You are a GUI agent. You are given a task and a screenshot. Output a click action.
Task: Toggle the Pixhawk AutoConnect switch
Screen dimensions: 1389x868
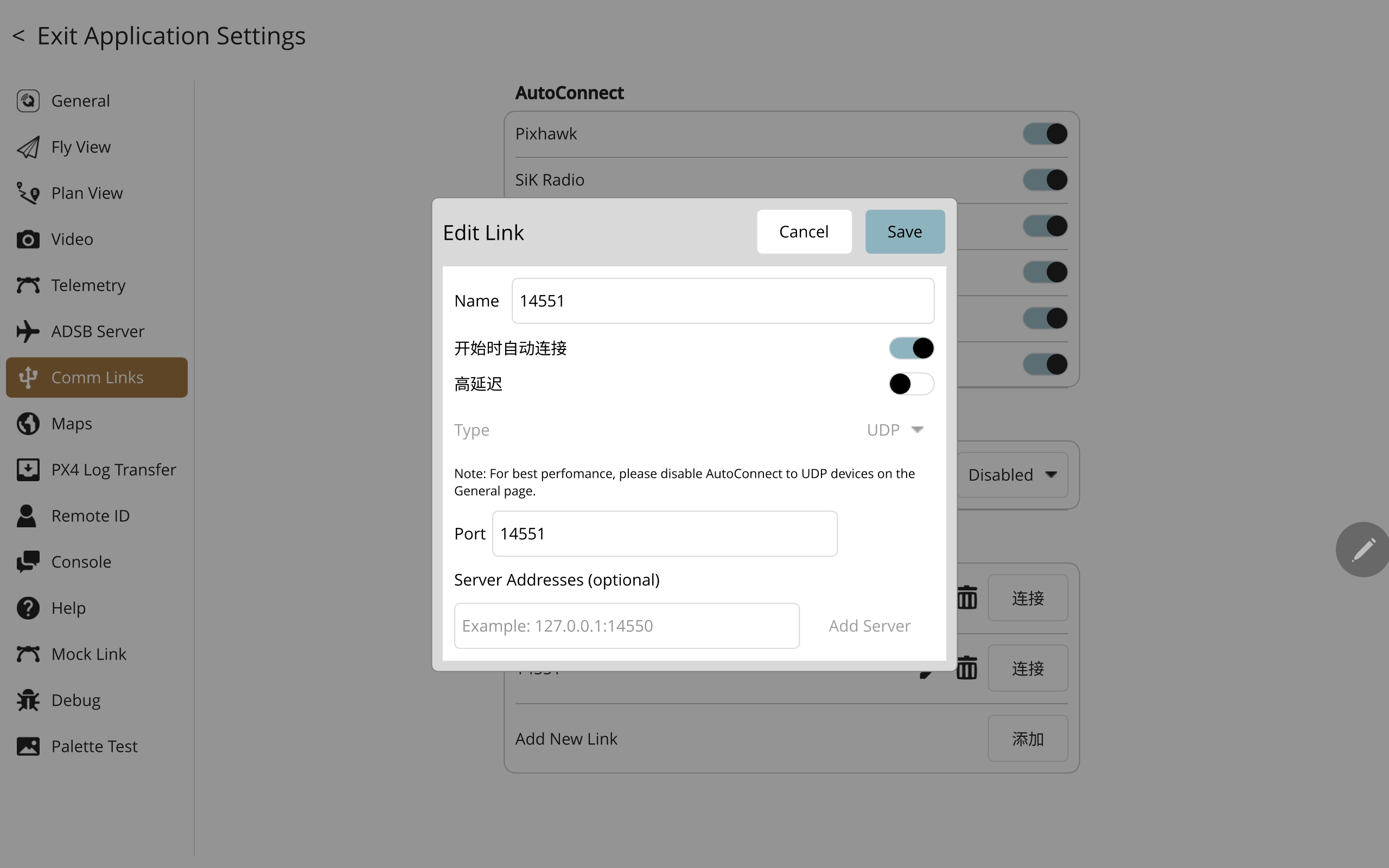click(x=1044, y=134)
